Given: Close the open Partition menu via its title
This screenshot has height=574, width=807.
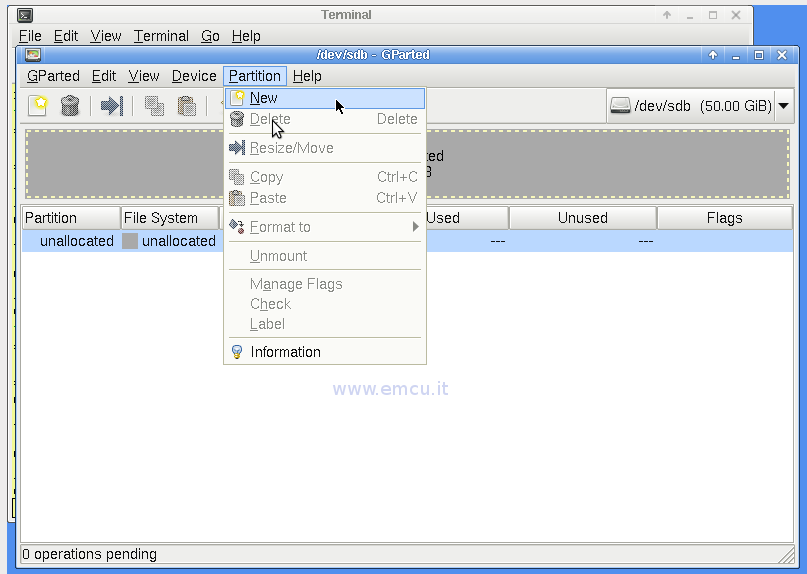Looking at the screenshot, I should coord(255,76).
